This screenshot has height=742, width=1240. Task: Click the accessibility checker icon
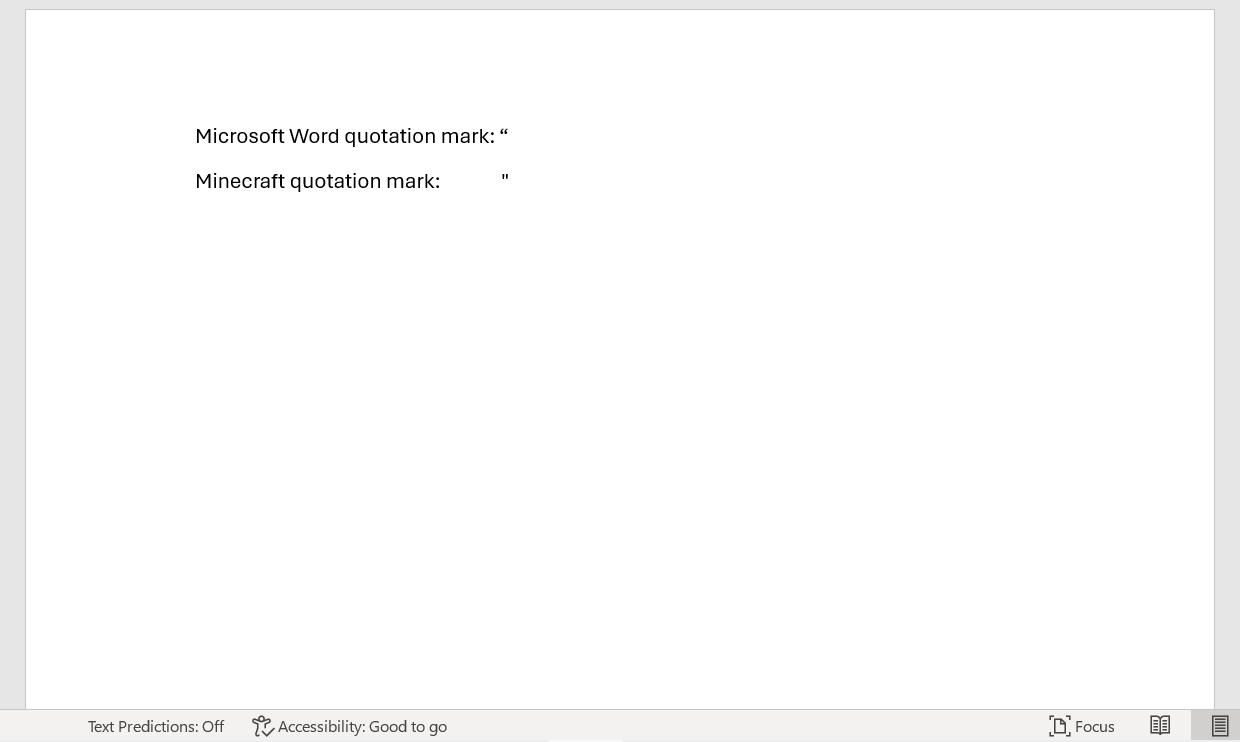[x=262, y=726]
